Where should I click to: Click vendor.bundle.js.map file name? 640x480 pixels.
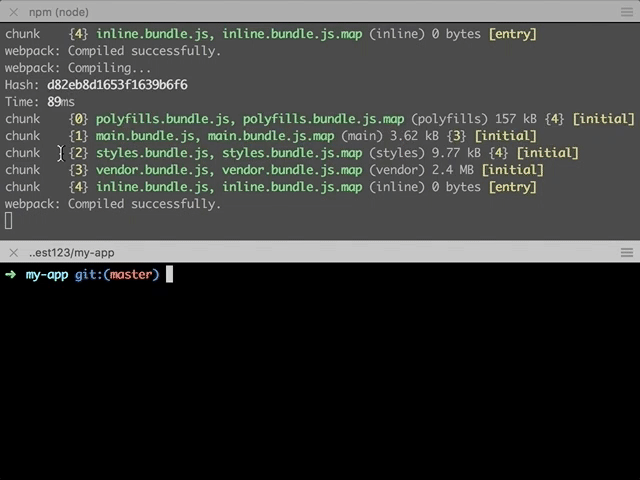tap(292, 170)
